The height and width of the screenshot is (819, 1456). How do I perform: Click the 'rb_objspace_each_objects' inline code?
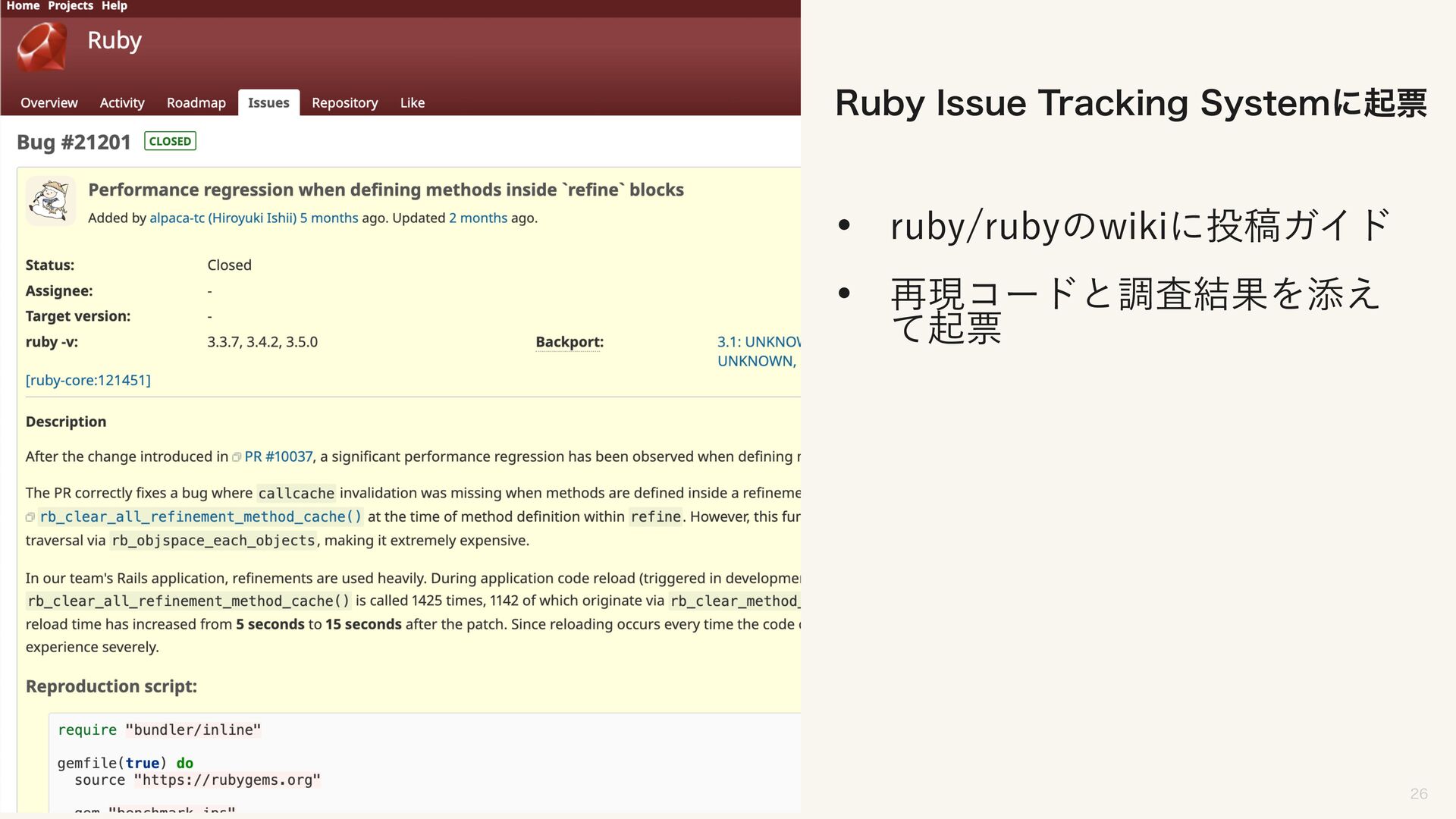tap(213, 541)
